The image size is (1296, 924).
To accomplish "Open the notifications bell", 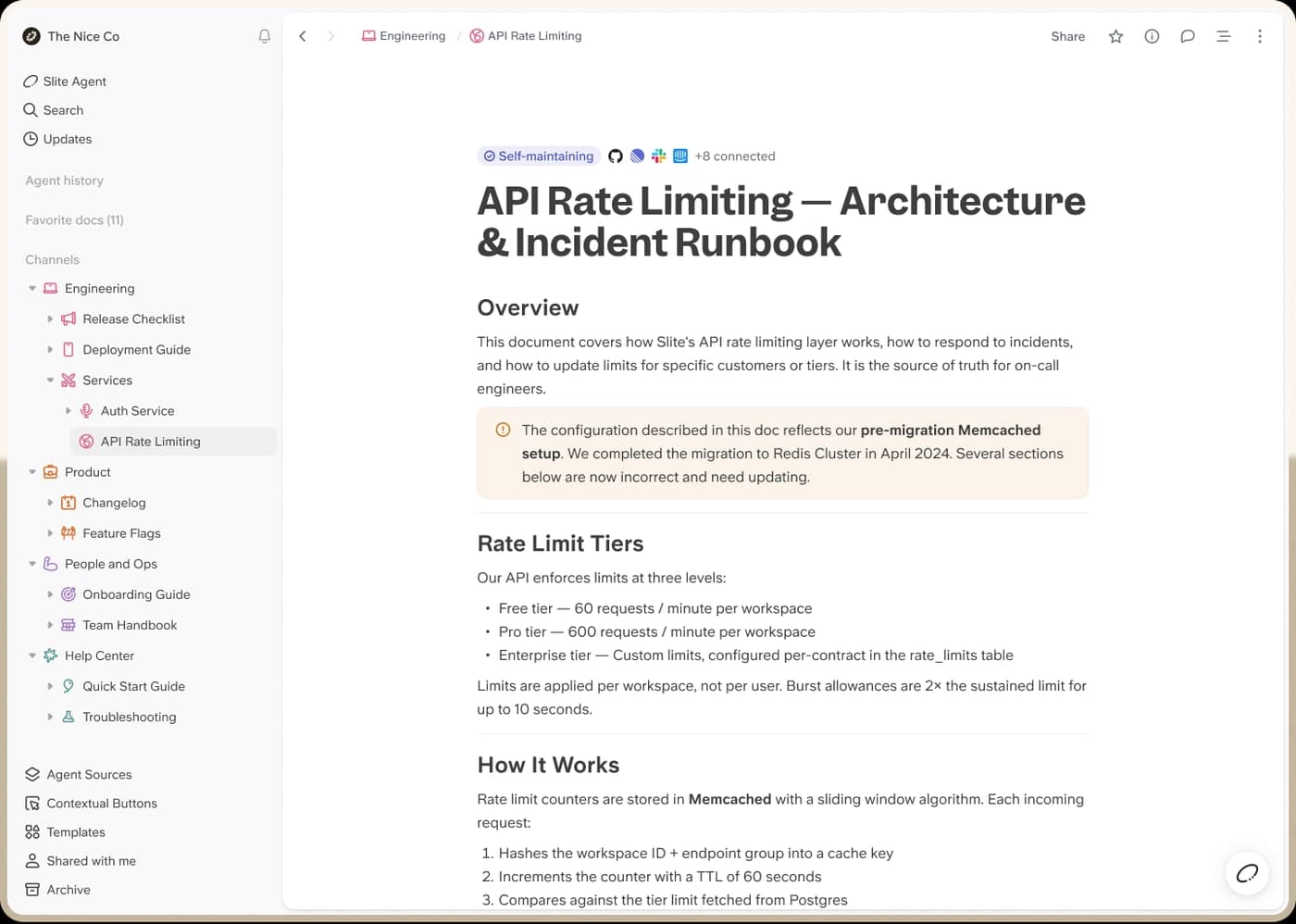I will click(x=265, y=36).
